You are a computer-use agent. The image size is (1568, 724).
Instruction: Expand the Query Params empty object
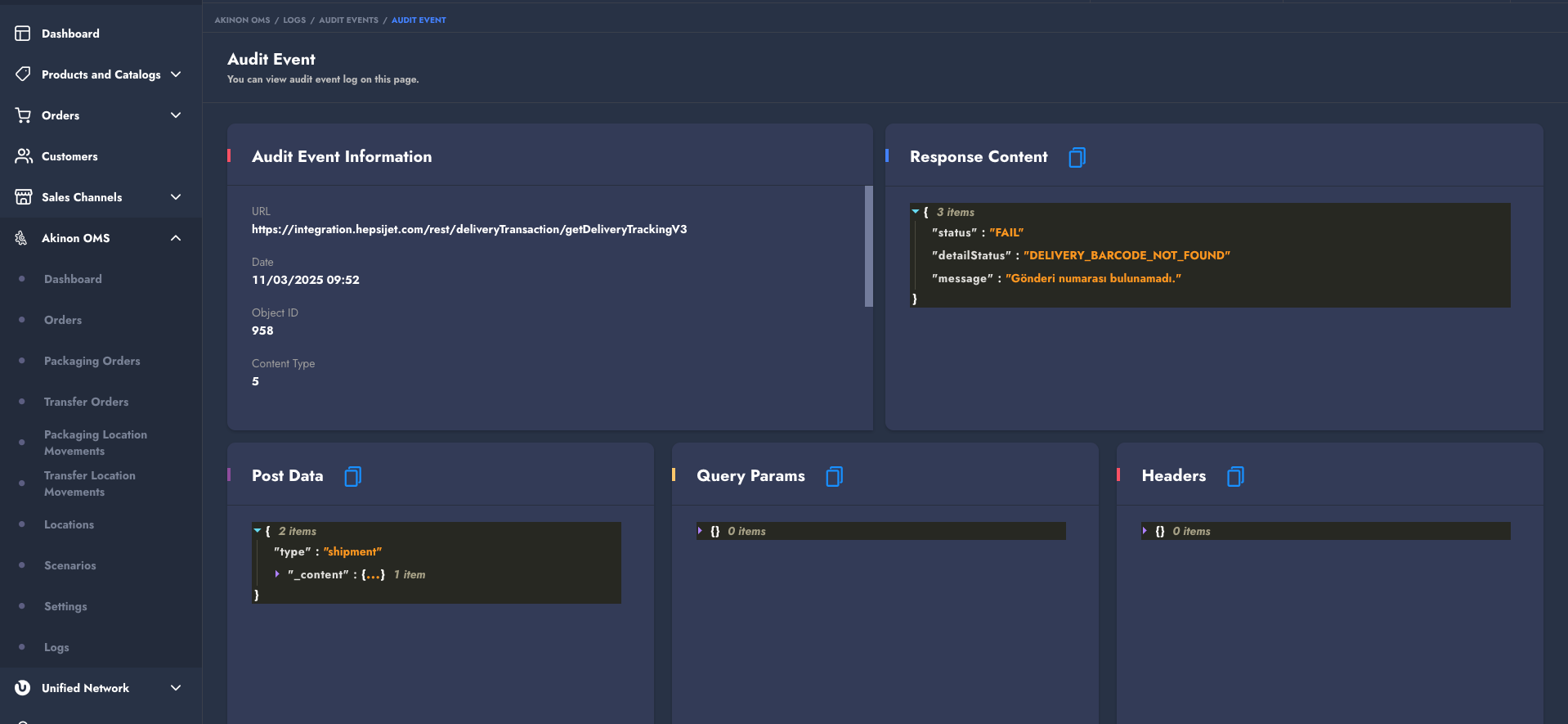point(701,531)
